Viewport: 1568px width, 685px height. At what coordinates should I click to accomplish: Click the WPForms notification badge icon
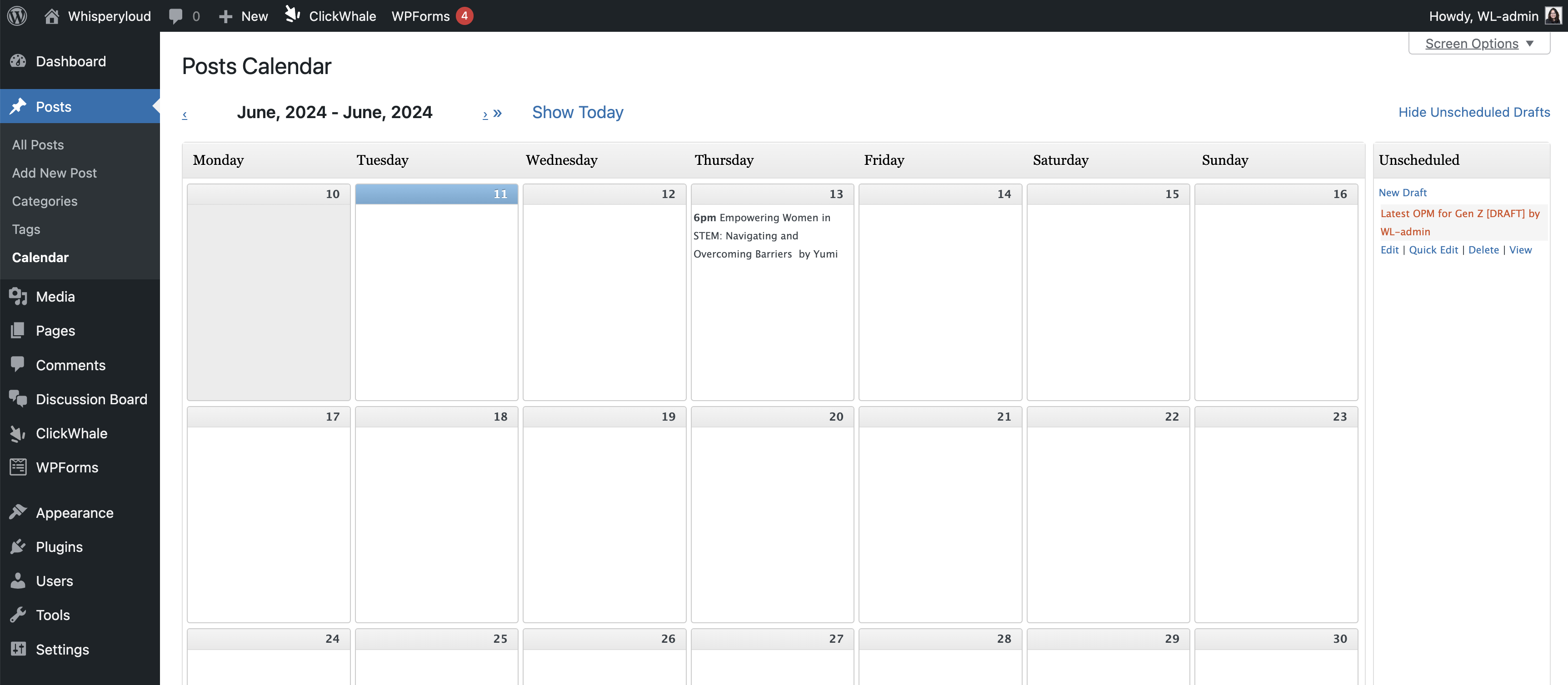click(465, 15)
